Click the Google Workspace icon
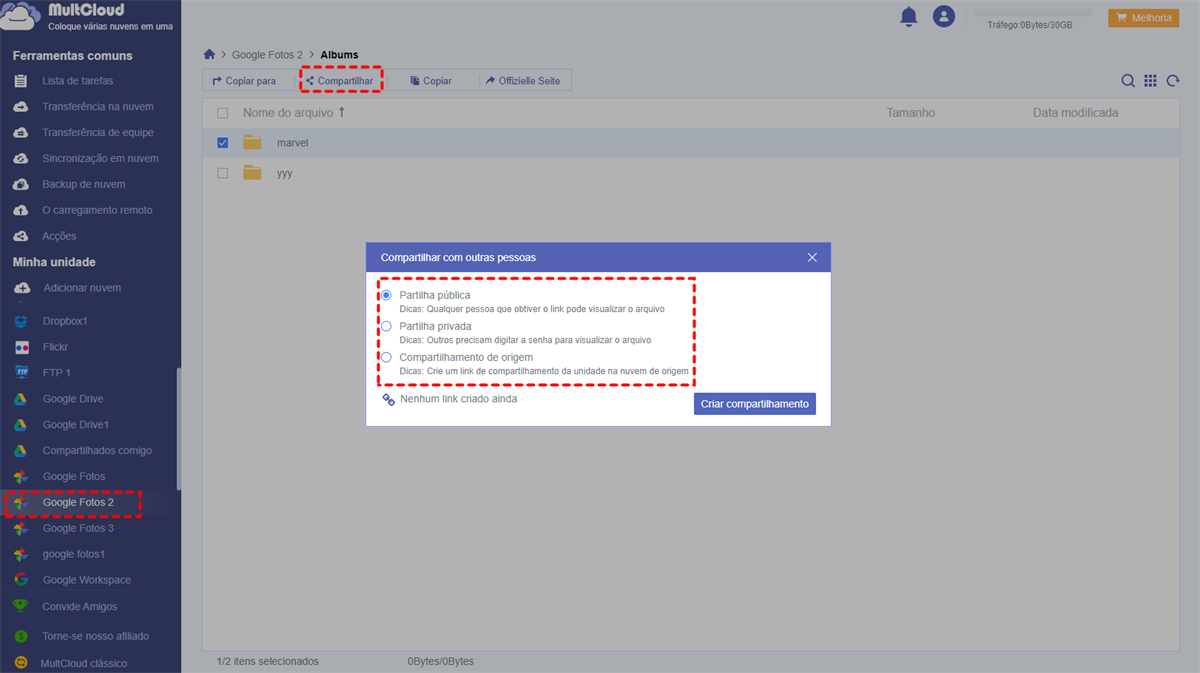 coord(21,581)
